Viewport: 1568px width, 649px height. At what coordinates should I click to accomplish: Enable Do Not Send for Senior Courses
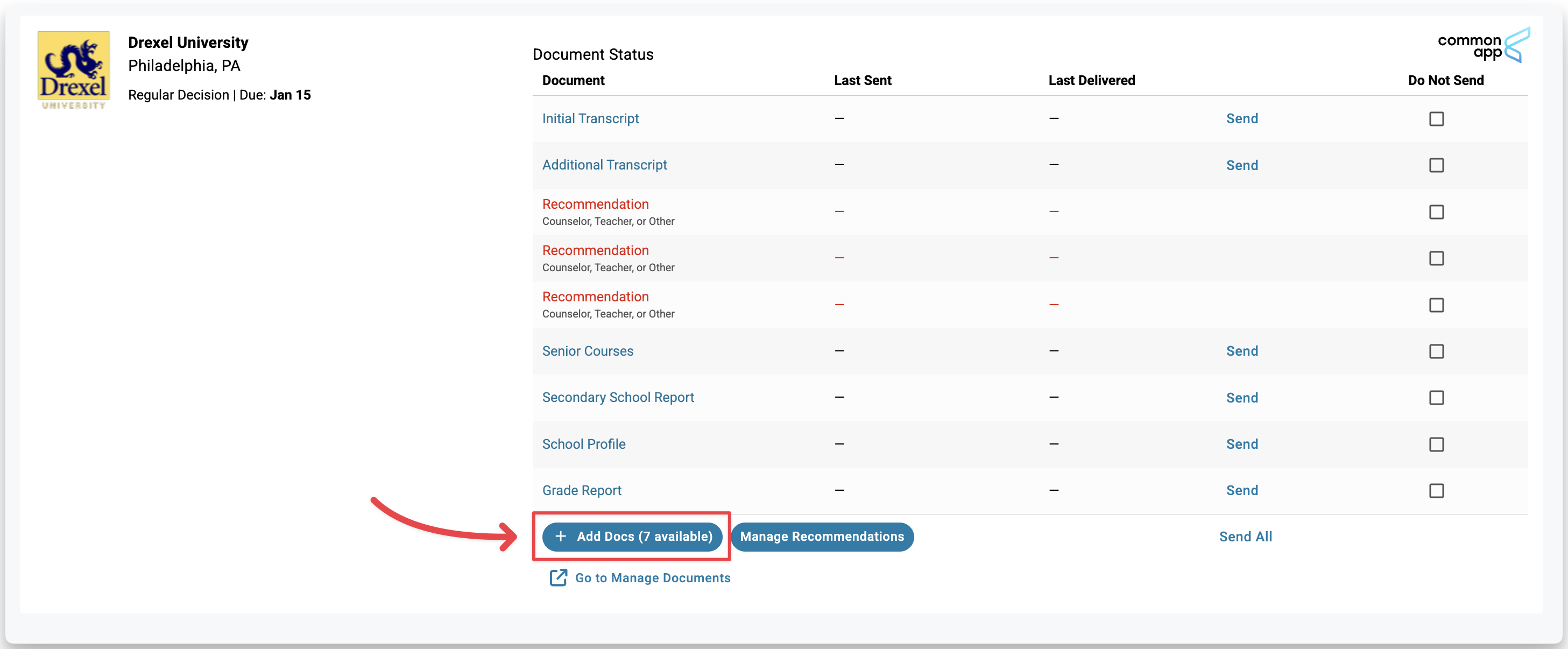click(1436, 351)
